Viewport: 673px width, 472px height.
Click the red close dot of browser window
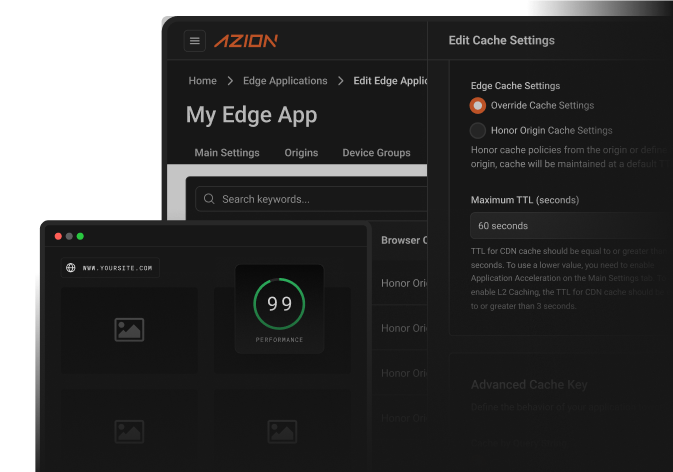point(58,236)
